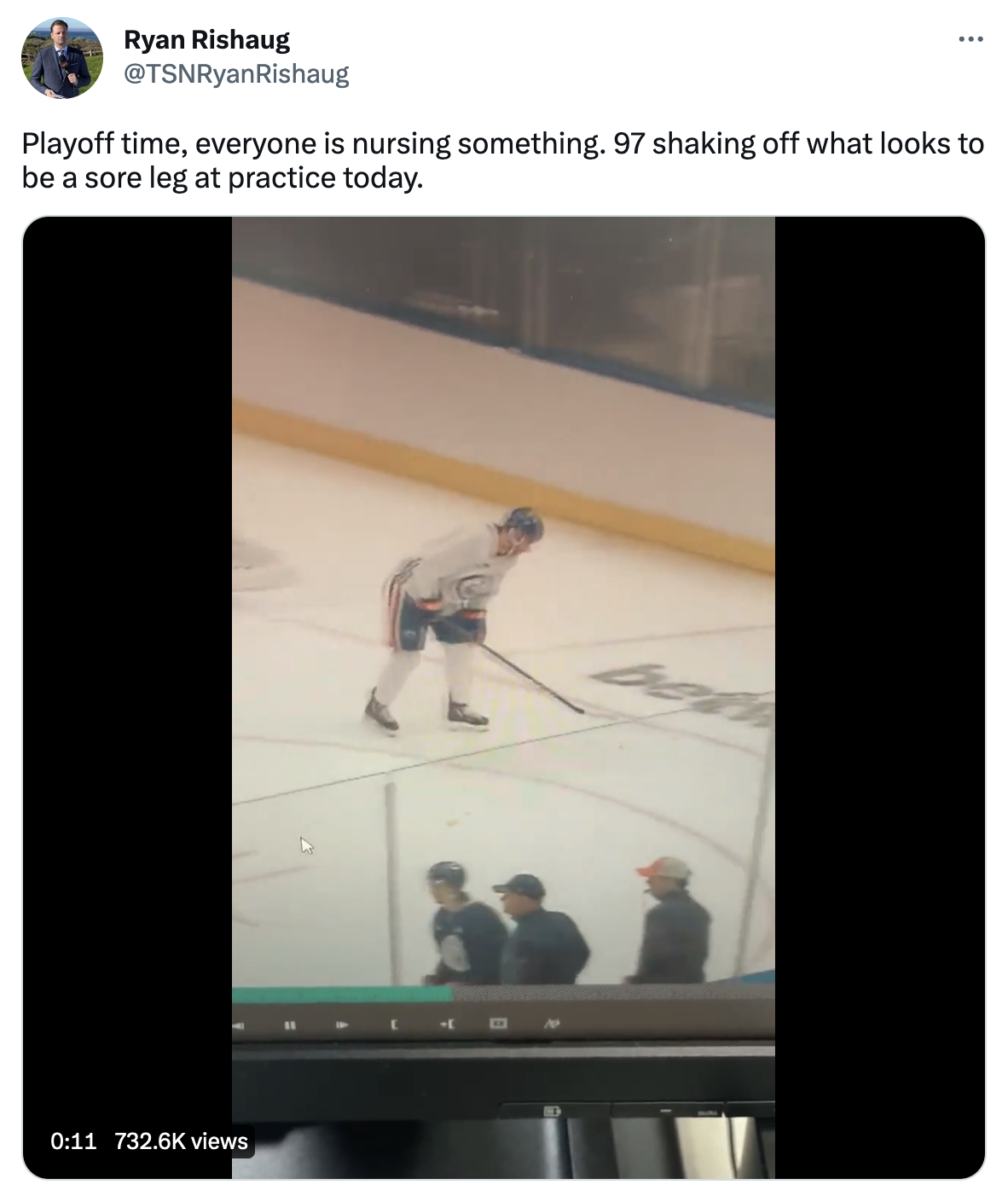Image resolution: width=1008 pixels, height=1196 pixels.
Task: Click the tweet text about playoff time
Action: [502, 160]
